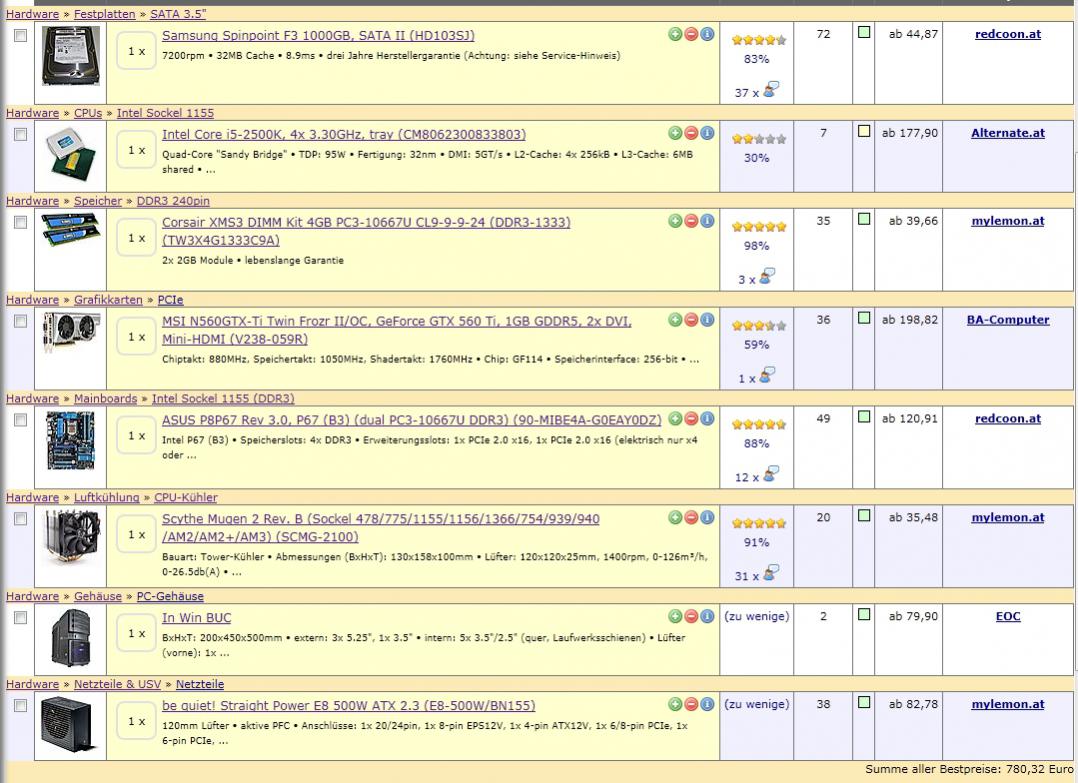The image size is (1078, 783).
Task: Click the five-star rating of Corsair XMS3
Action: [x=759, y=227]
